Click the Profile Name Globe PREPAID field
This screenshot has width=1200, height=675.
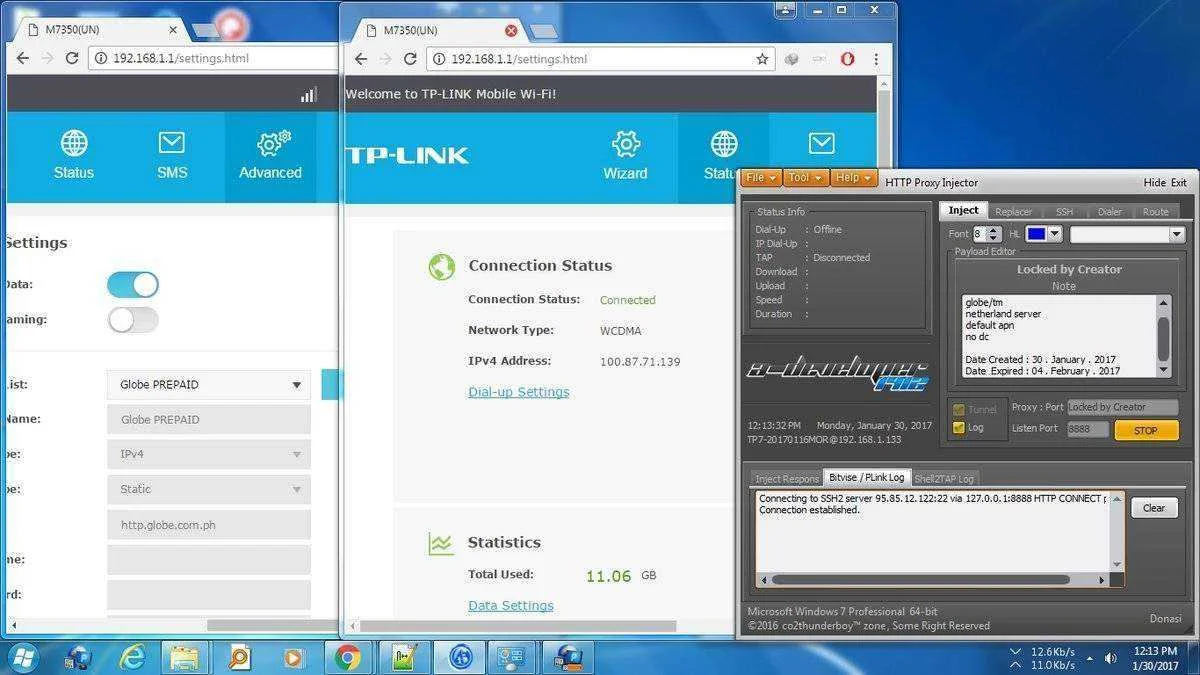pyautogui.click(x=208, y=419)
